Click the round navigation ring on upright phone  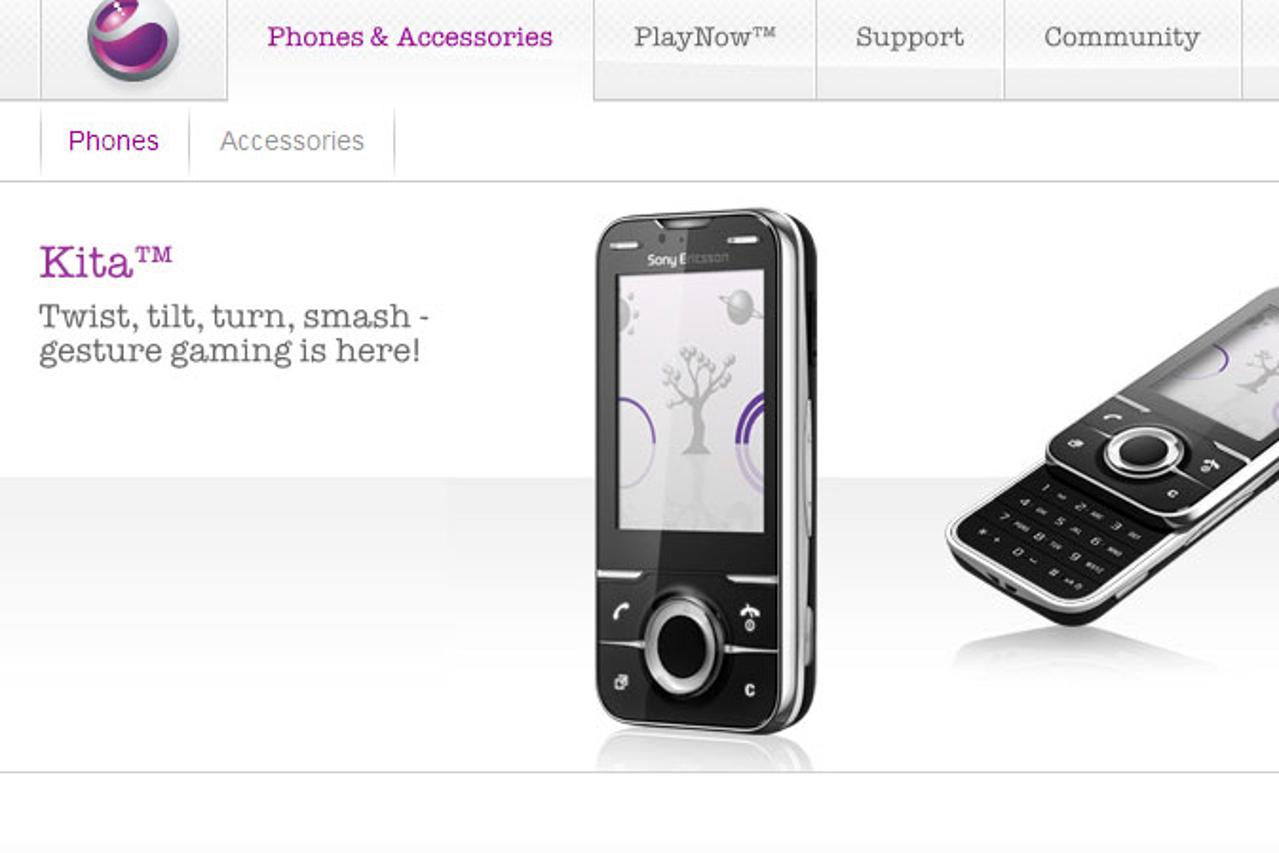[685, 643]
